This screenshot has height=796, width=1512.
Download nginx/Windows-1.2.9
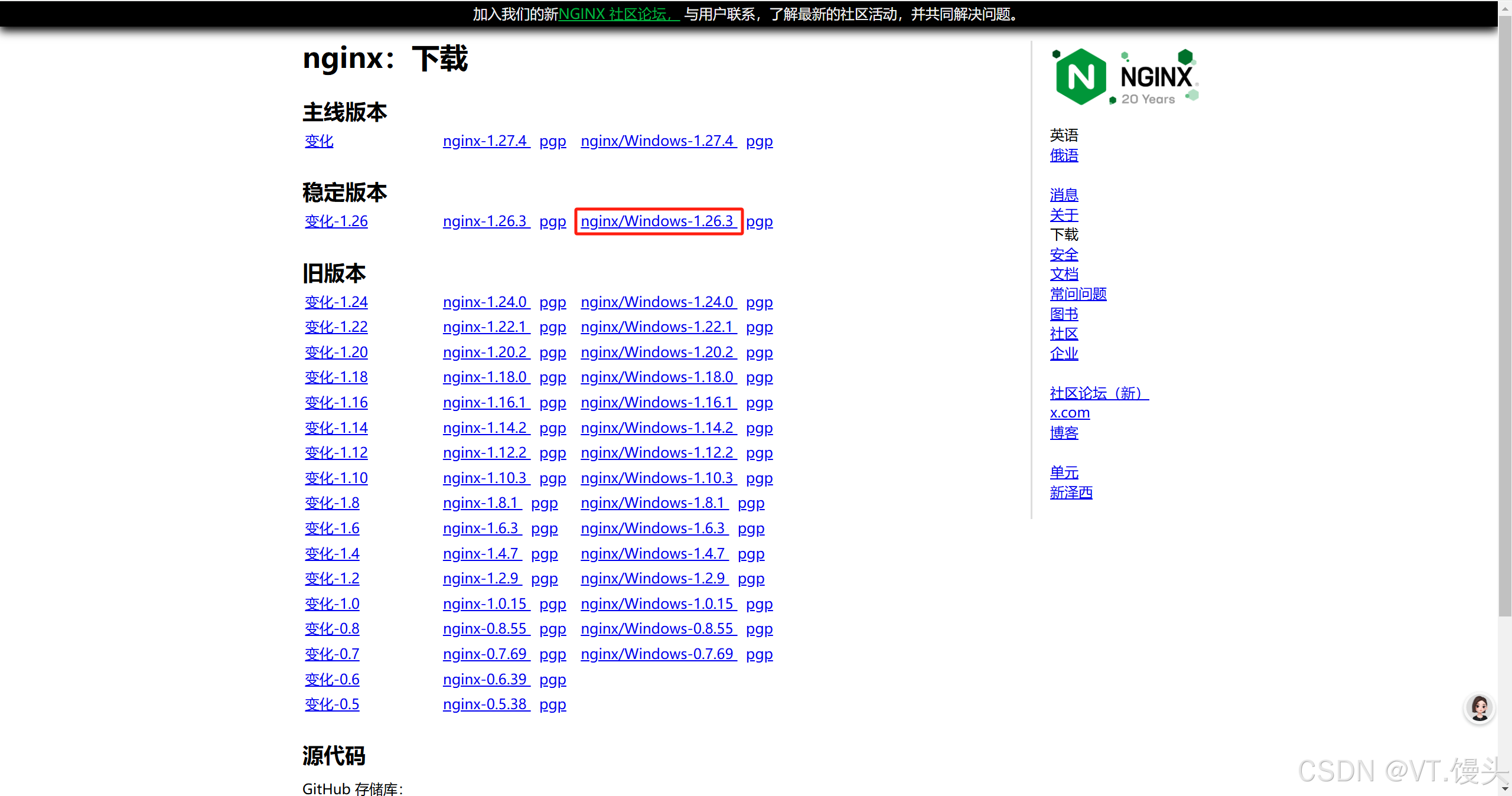[654, 579]
